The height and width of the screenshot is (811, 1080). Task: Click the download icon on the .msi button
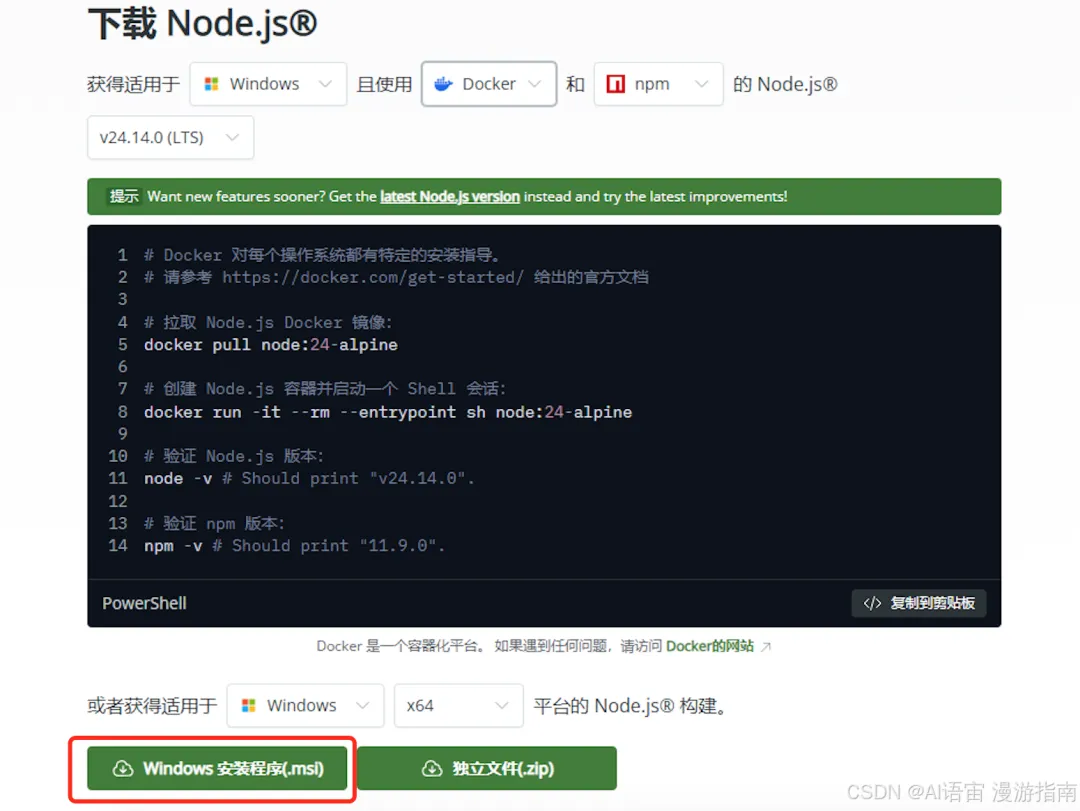click(123, 768)
